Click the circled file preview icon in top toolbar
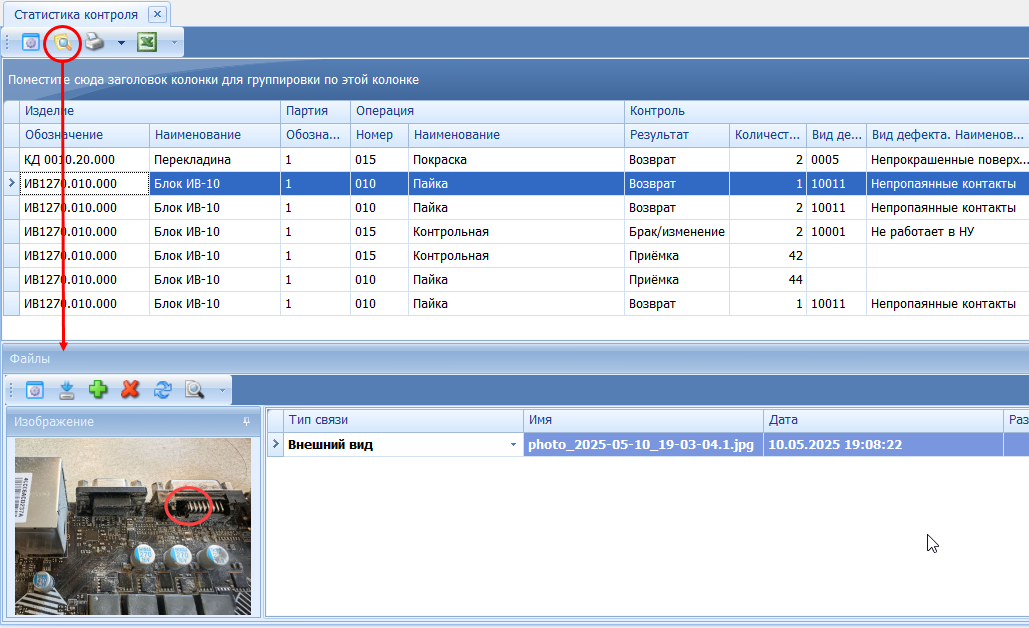Image resolution: width=1029 pixels, height=628 pixels. tap(63, 42)
